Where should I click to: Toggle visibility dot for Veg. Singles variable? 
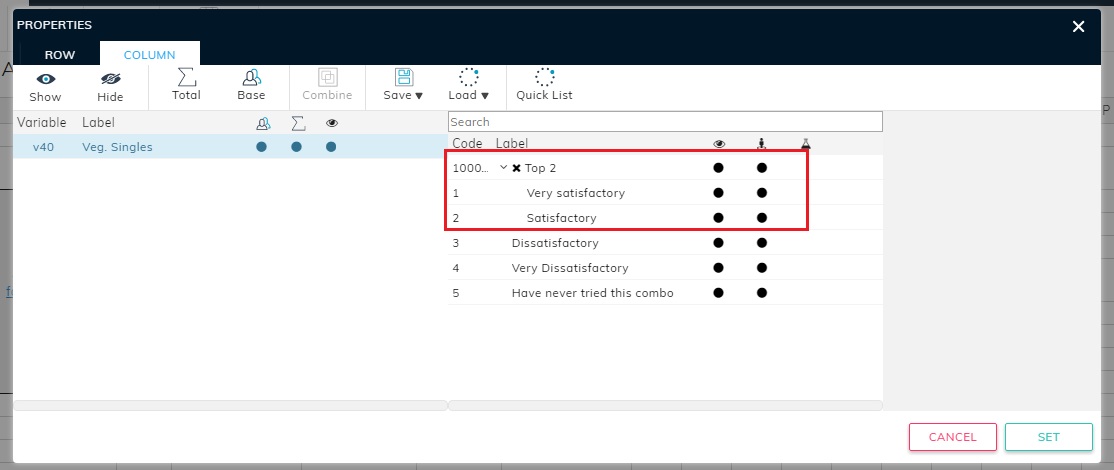(x=331, y=147)
